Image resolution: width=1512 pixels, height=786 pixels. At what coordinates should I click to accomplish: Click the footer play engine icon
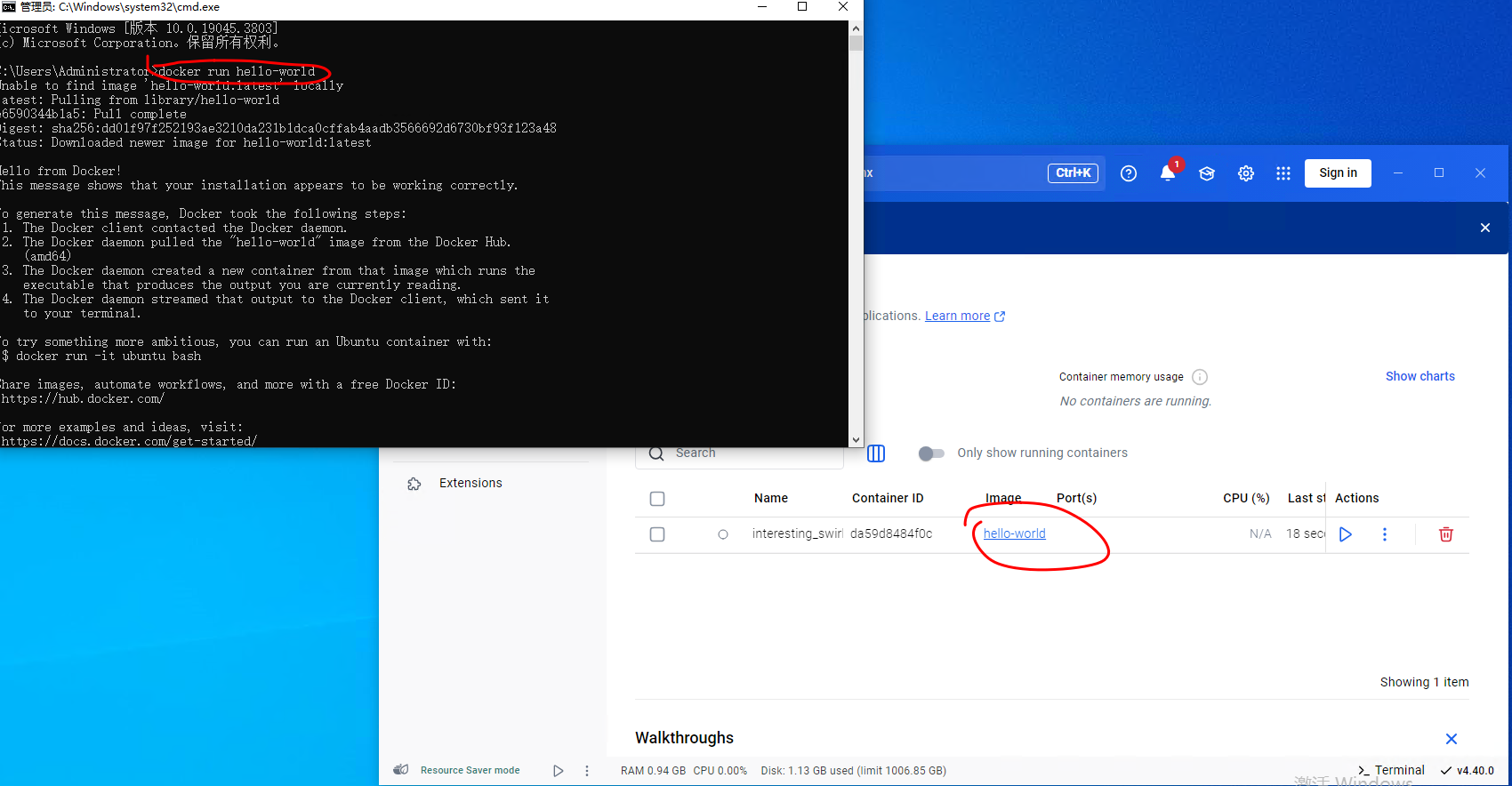pyautogui.click(x=559, y=771)
